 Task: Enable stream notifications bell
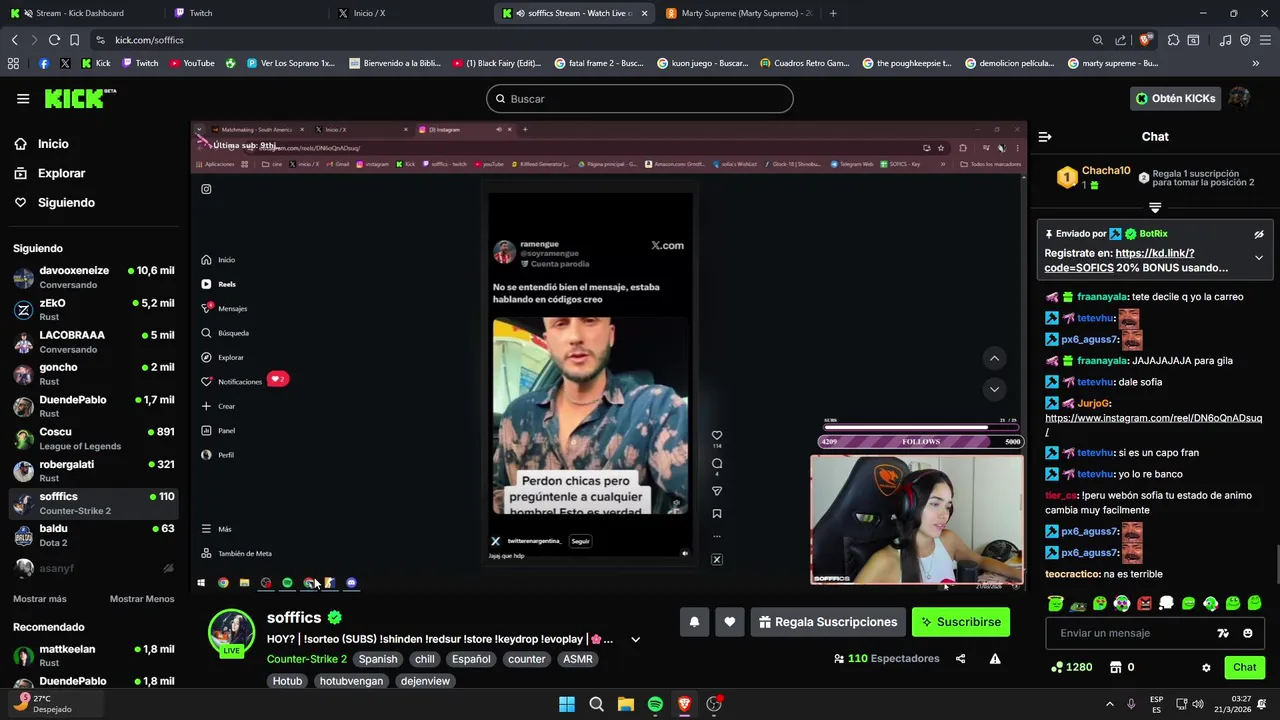694,622
